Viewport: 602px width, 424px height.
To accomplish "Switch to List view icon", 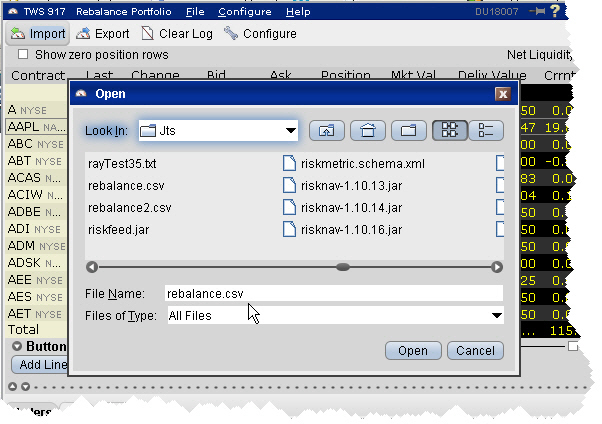I will (447, 130).
